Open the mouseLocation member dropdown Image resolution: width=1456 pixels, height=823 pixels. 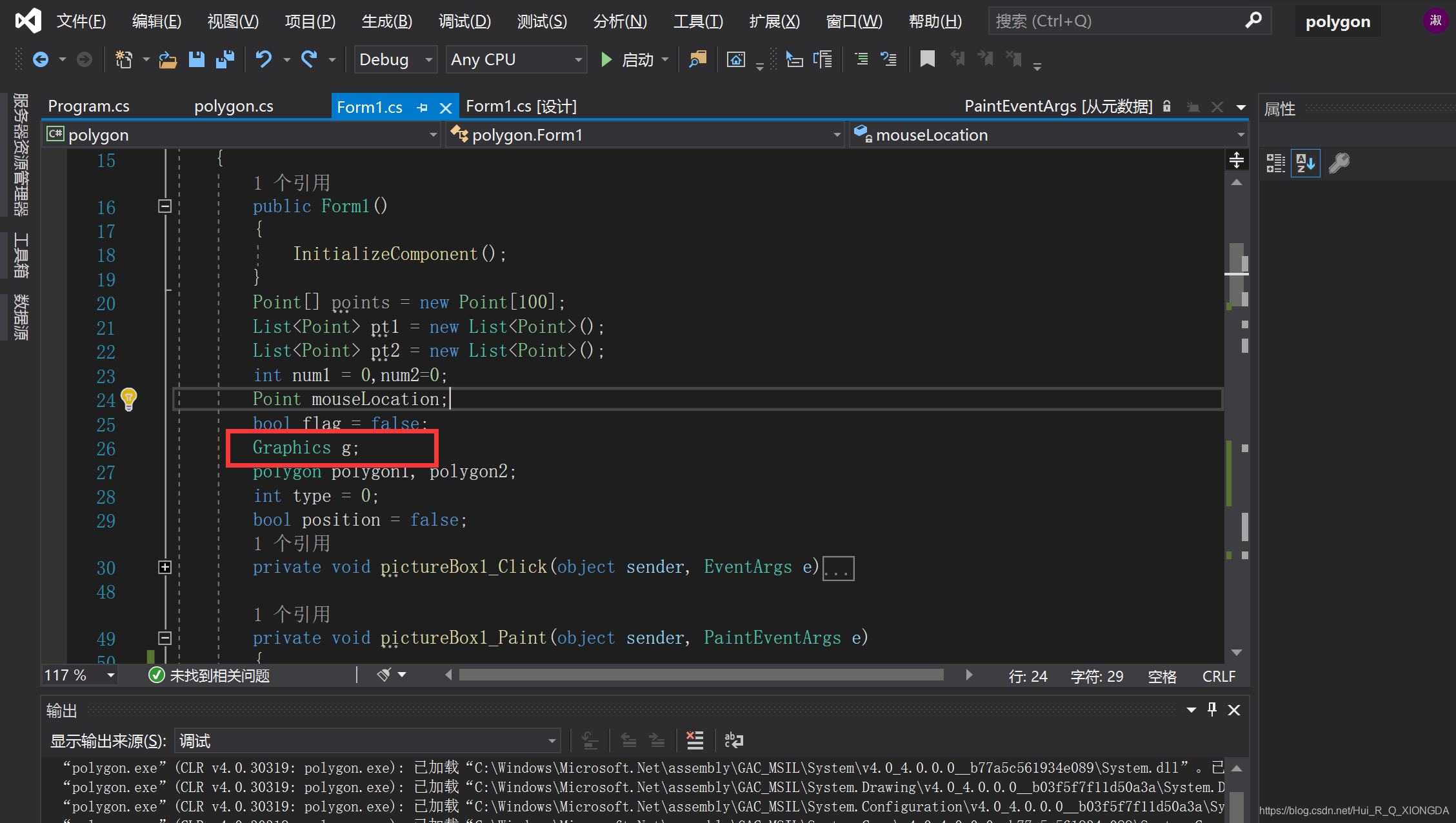click(x=1049, y=135)
